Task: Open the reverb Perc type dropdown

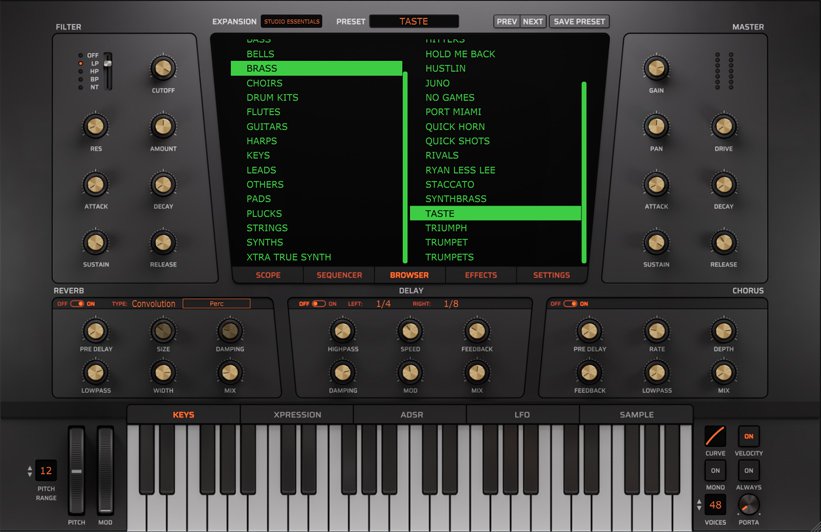Action: point(216,304)
